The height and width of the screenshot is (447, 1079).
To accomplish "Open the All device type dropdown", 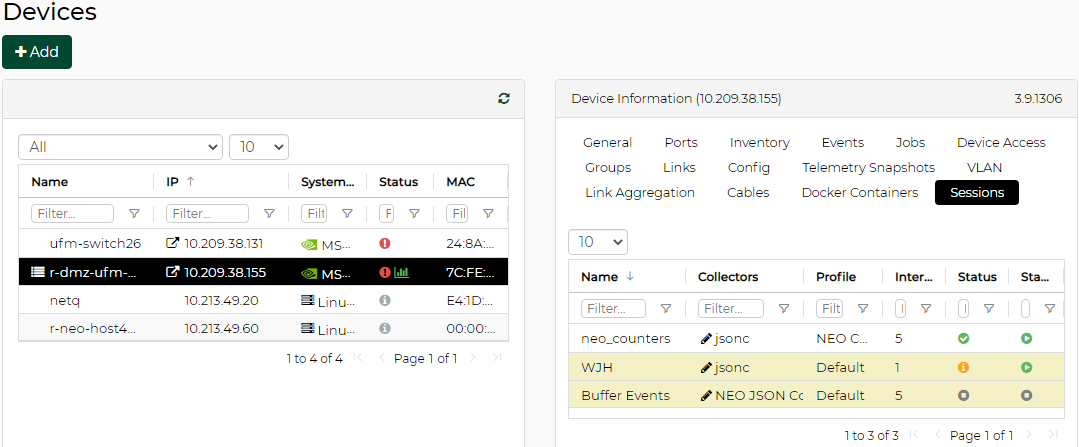I will point(120,147).
